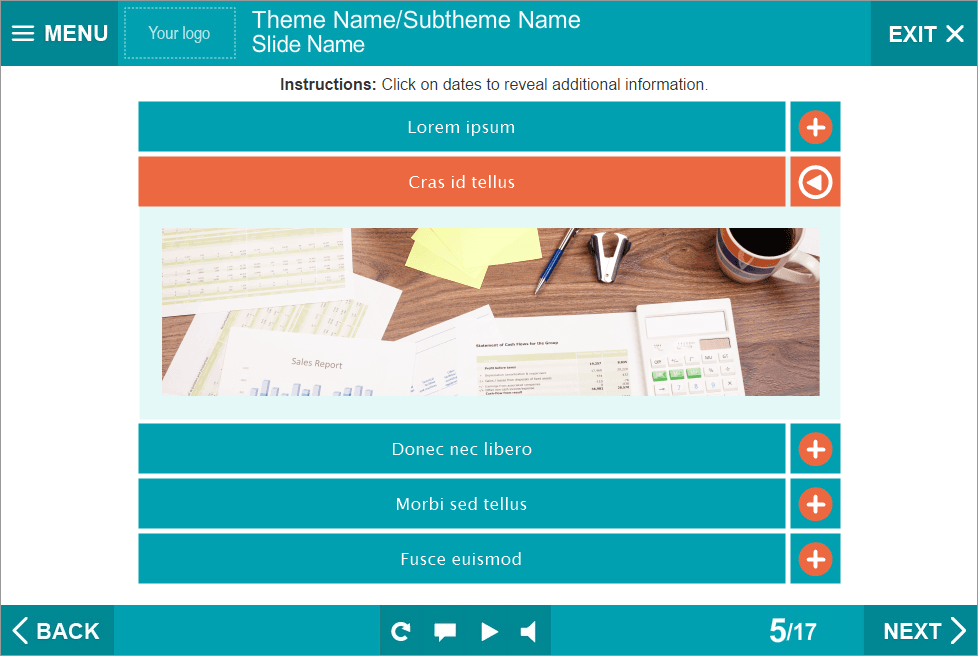Go to the NEXT slide
The image size is (978, 656).
(x=923, y=631)
